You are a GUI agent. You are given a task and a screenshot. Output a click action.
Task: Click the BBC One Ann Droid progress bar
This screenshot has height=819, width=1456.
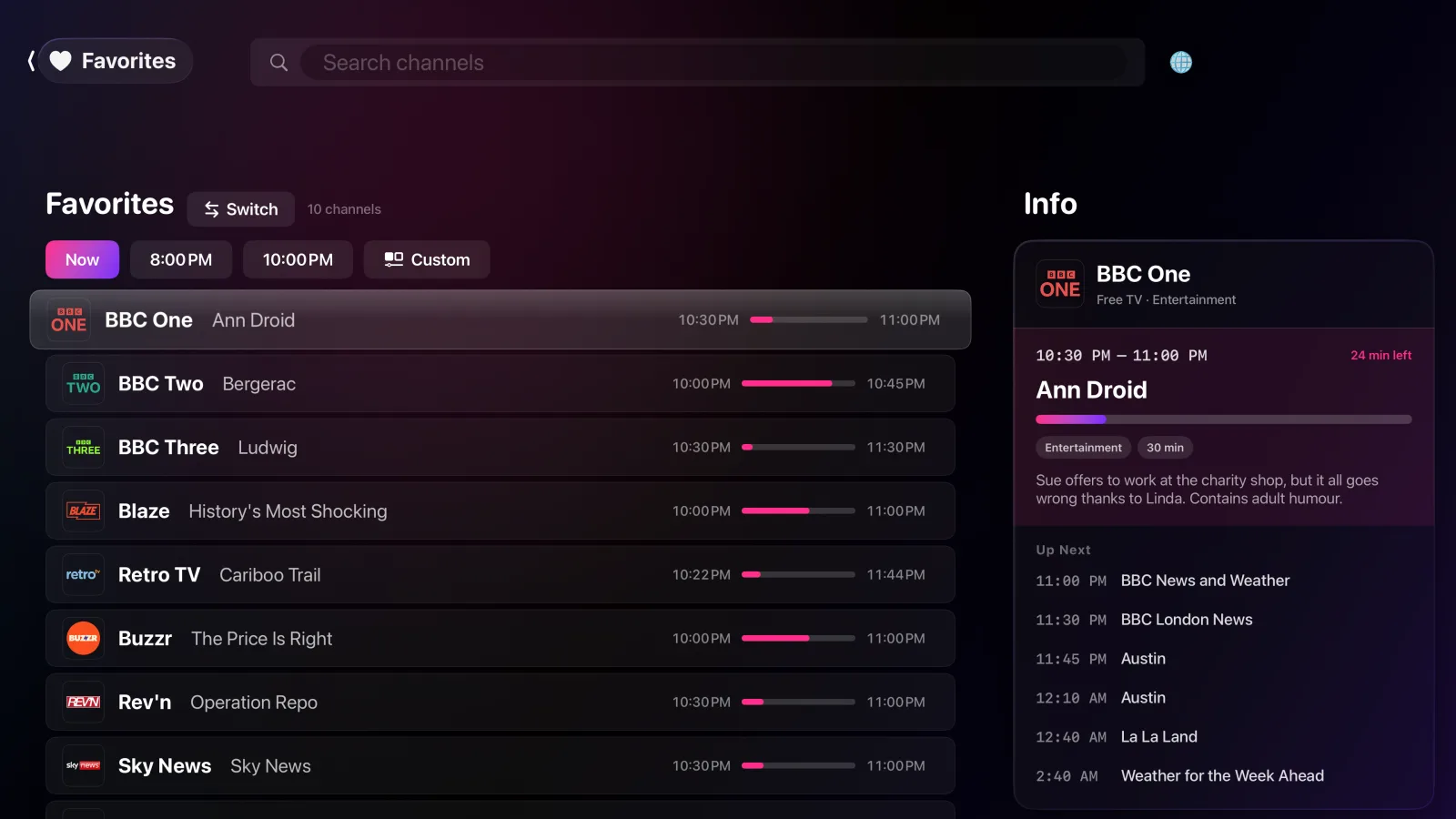[808, 320]
